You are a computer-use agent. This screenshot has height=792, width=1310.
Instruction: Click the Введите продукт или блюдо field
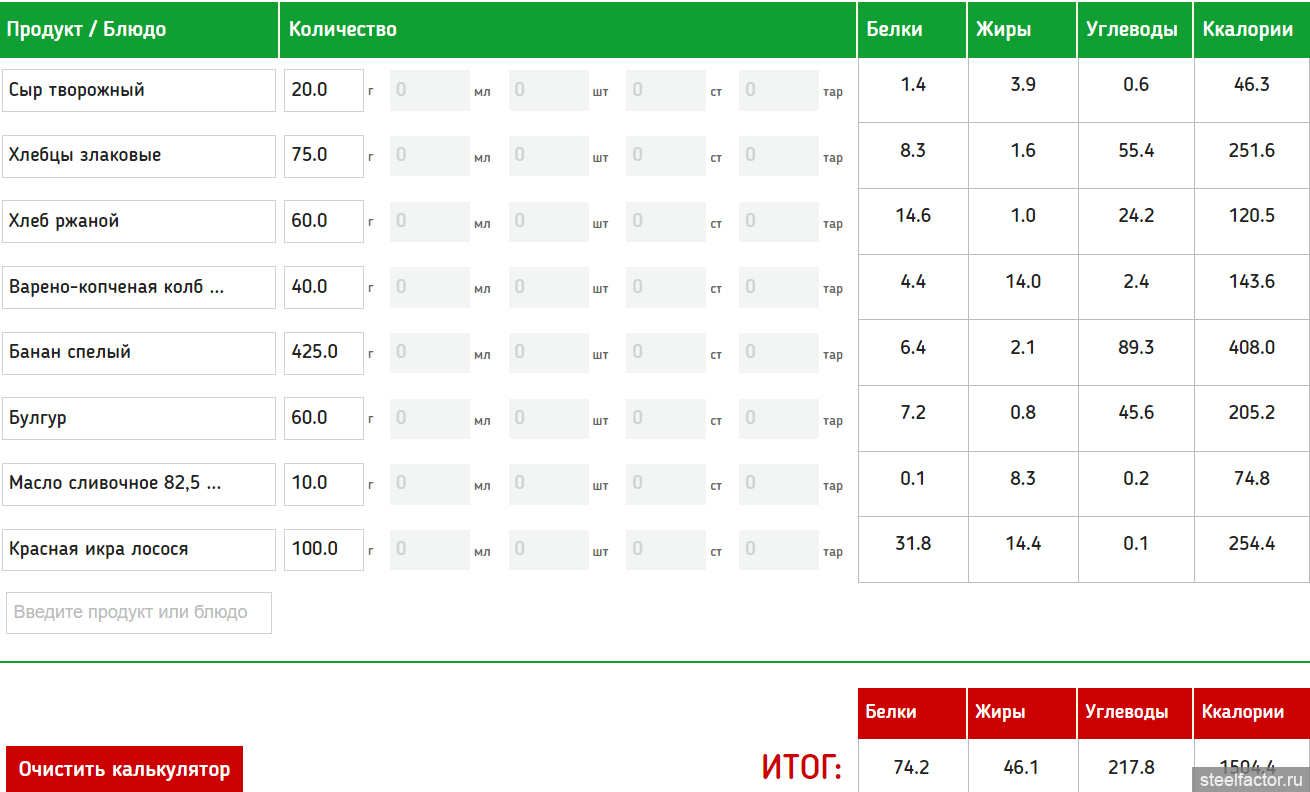click(139, 612)
